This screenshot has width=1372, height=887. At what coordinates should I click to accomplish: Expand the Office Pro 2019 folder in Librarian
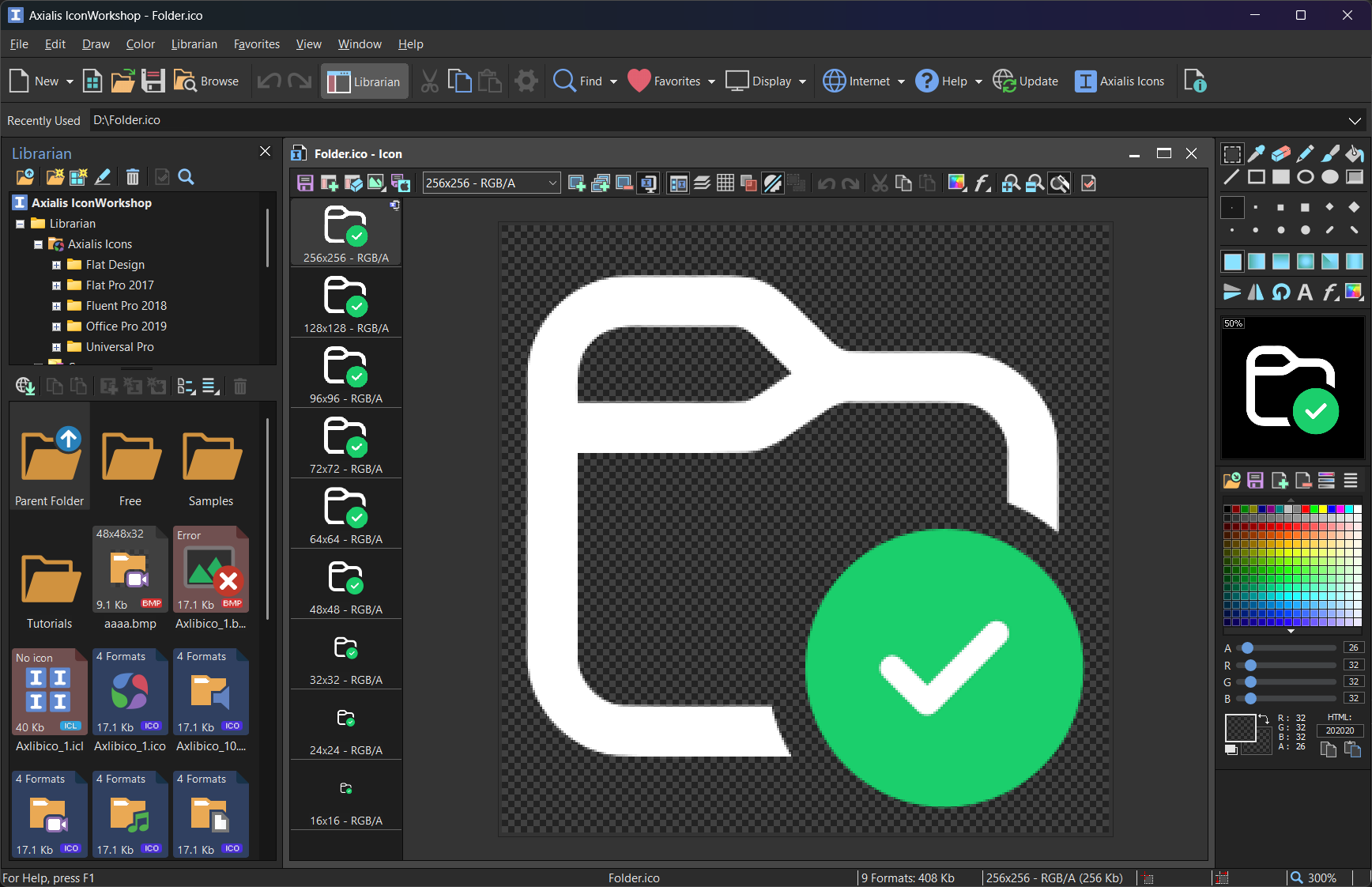coord(55,326)
